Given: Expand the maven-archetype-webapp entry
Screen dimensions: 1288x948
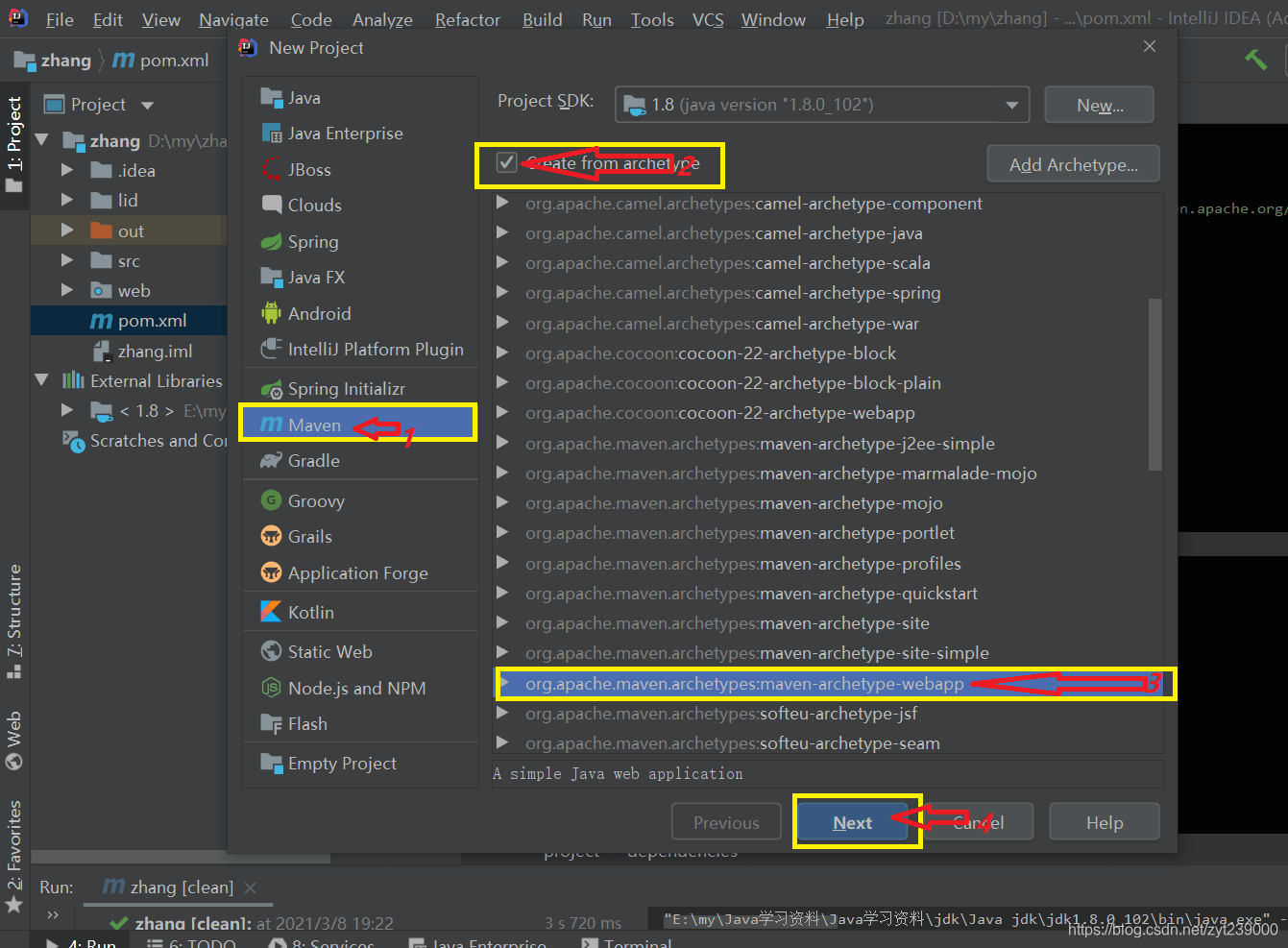Looking at the screenshot, I should [x=503, y=684].
